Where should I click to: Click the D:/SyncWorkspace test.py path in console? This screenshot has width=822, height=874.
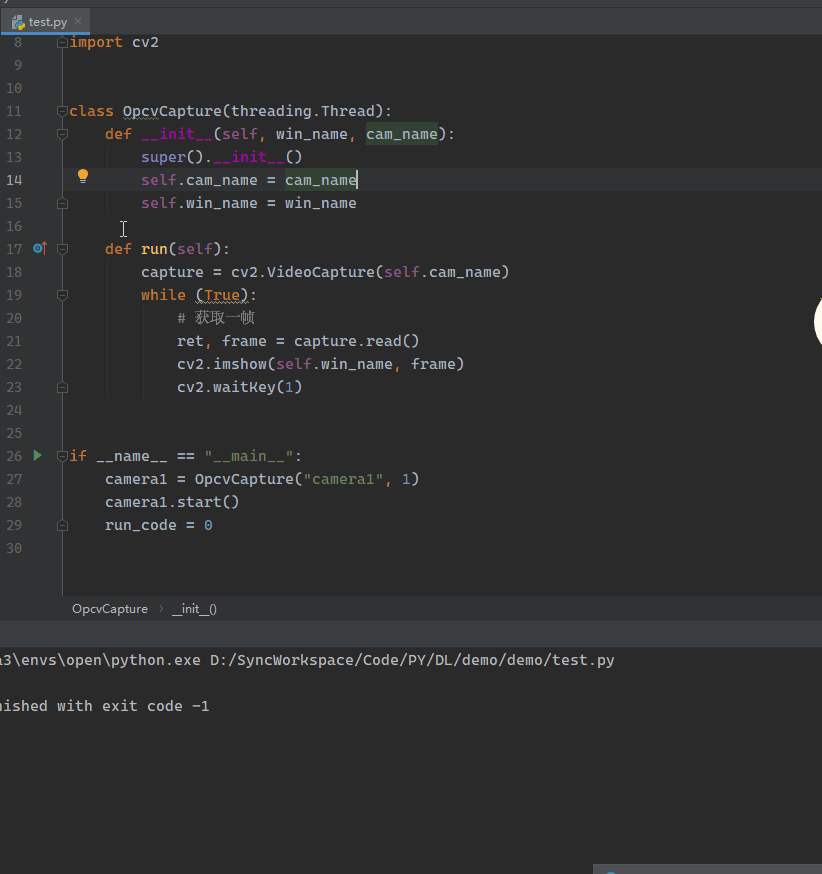[x=412, y=660]
